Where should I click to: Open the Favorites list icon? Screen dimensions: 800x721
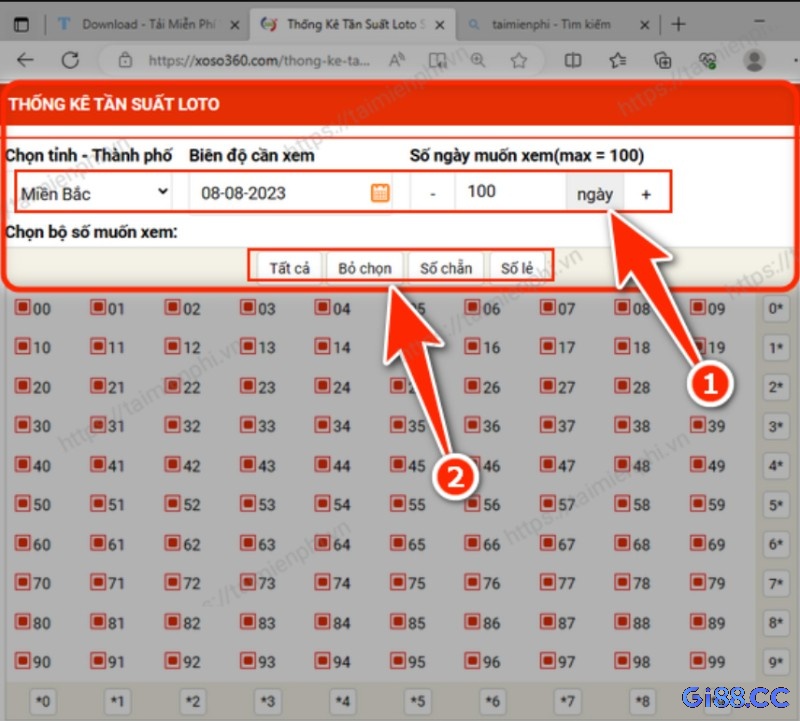(617, 60)
